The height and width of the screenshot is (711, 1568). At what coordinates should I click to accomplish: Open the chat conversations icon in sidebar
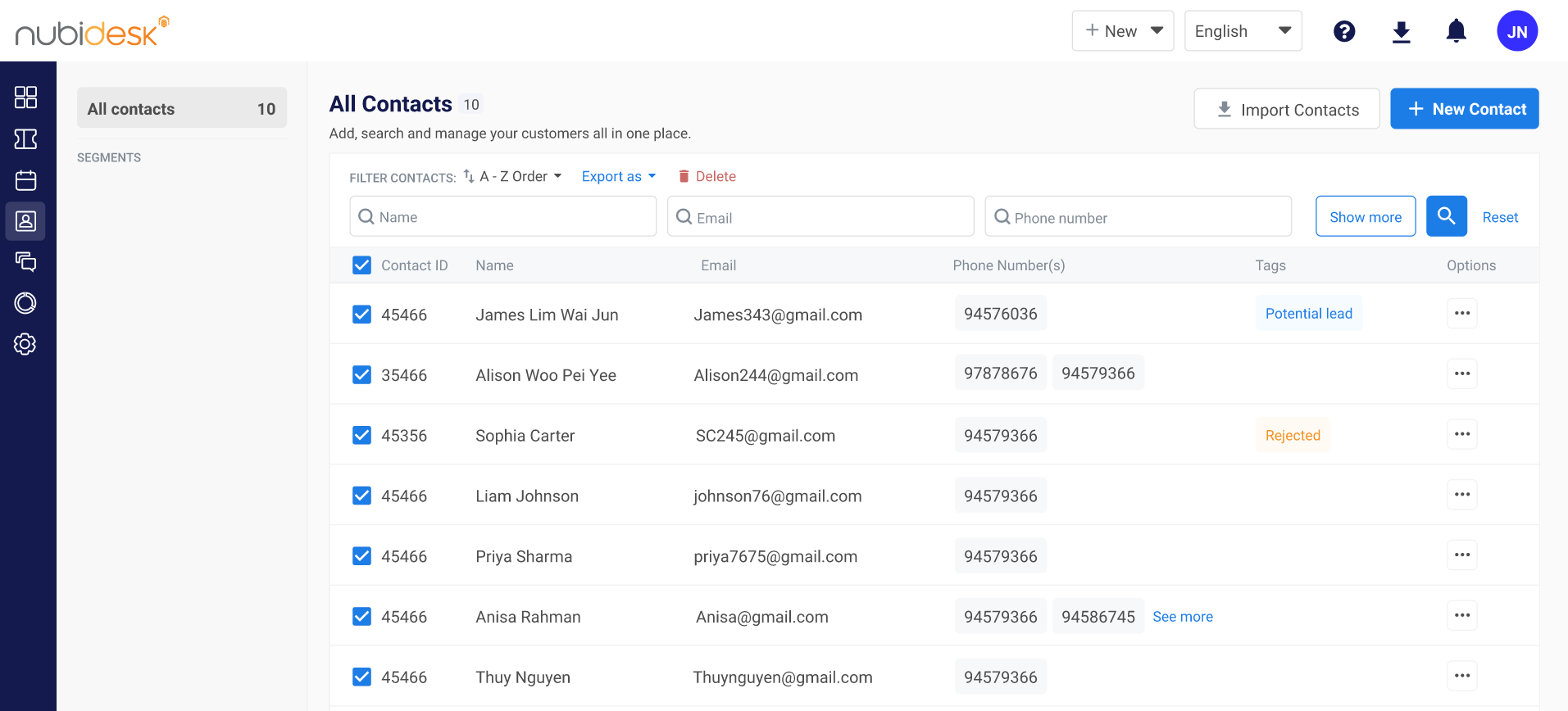(25, 261)
